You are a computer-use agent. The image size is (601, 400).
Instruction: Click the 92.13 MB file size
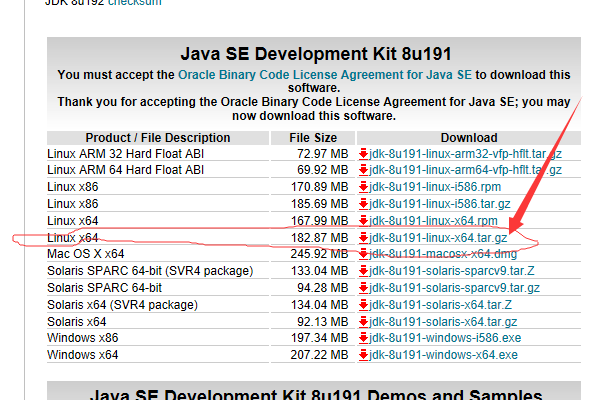pos(323,322)
